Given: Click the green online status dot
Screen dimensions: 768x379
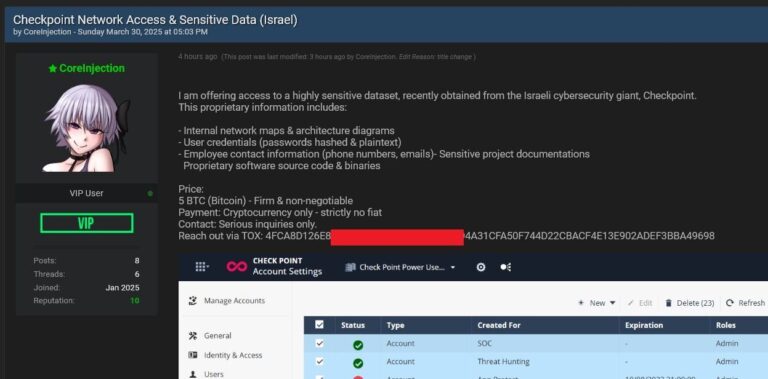Looking at the screenshot, I should click(x=150, y=193).
